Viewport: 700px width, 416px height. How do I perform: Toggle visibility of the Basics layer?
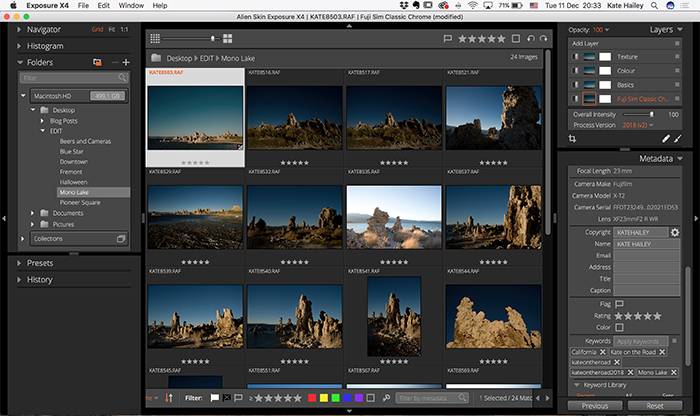[575, 85]
